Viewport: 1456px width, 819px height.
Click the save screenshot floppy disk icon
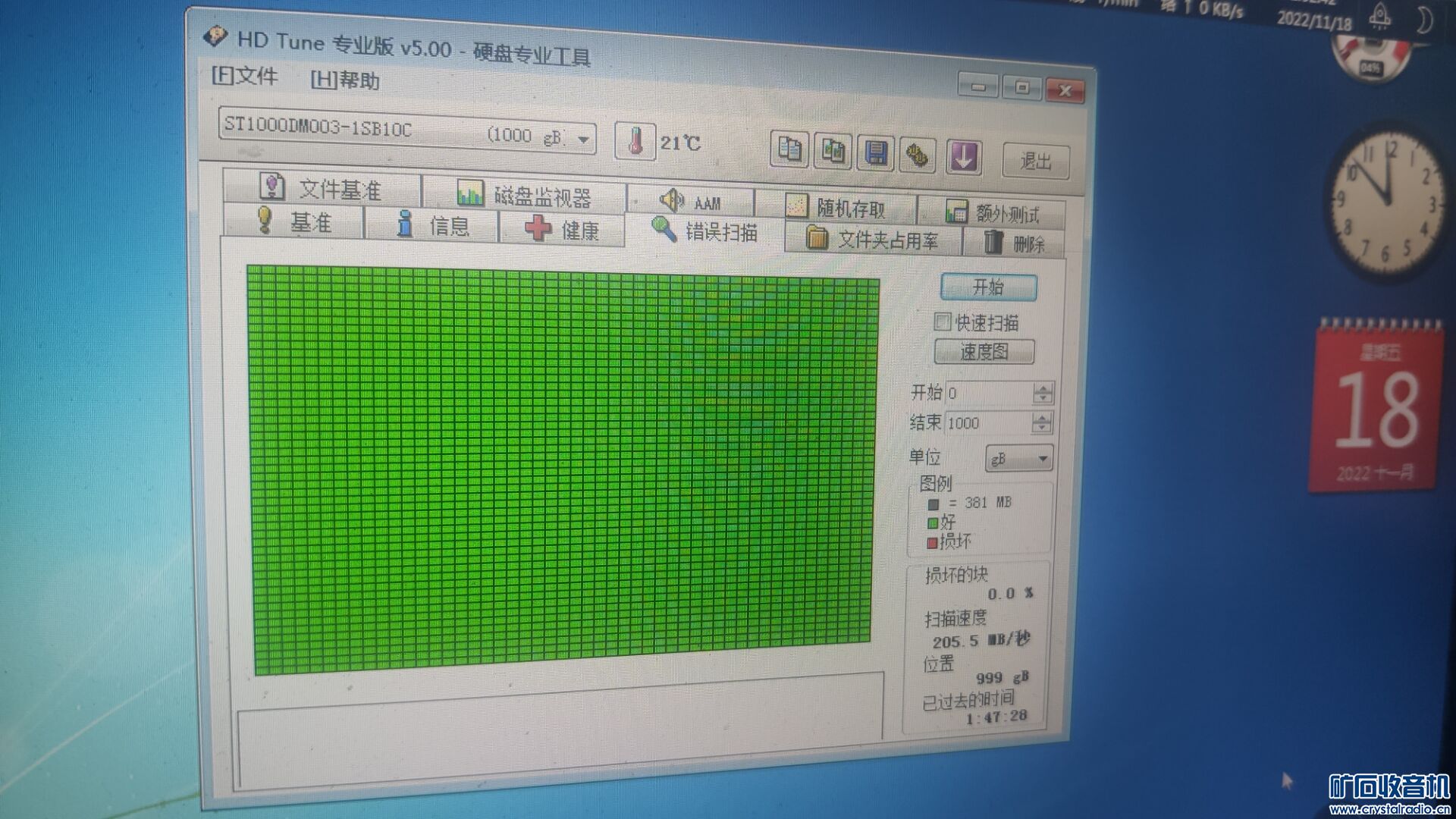click(x=876, y=153)
